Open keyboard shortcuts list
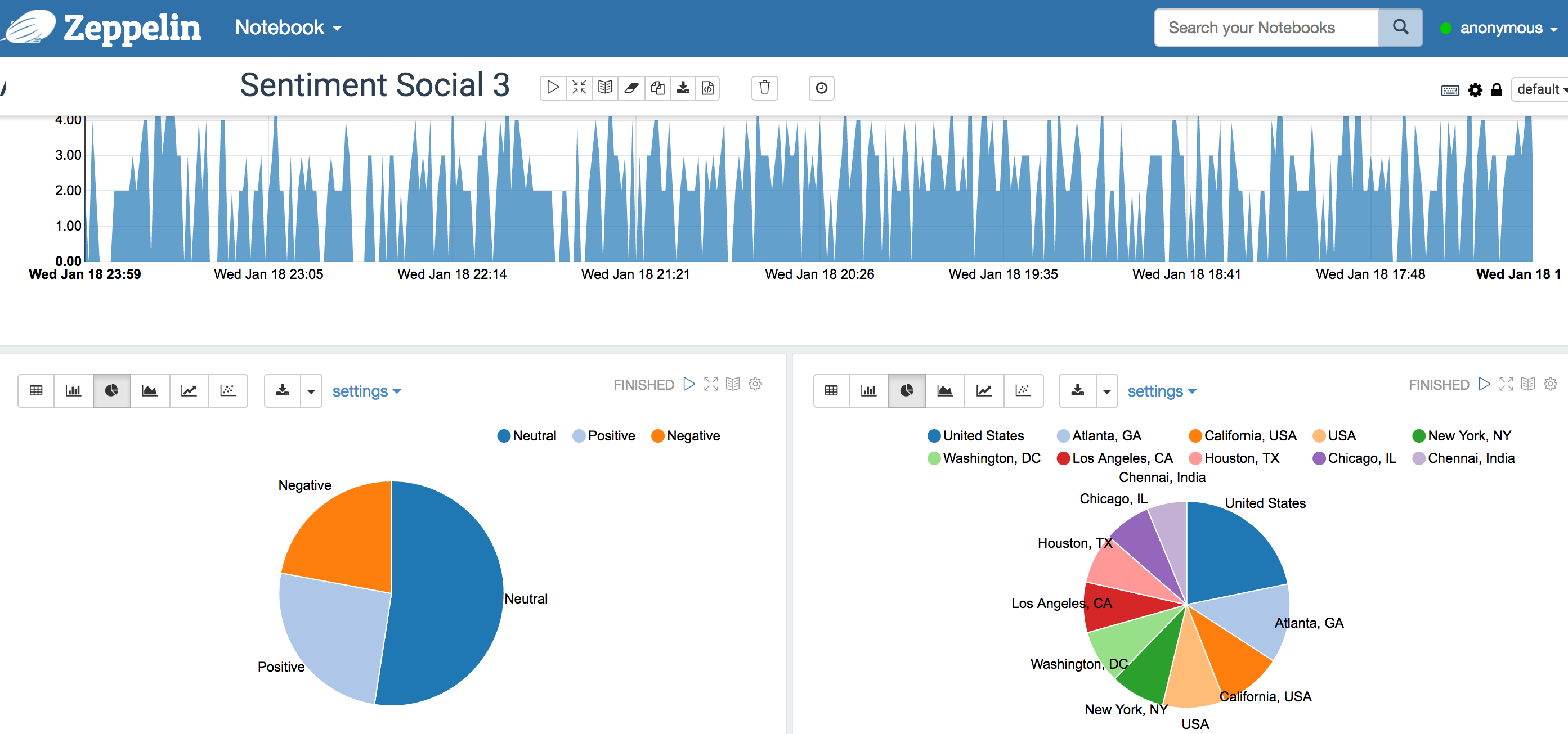Image resolution: width=1568 pixels, height=734 pixels. 1450,91
